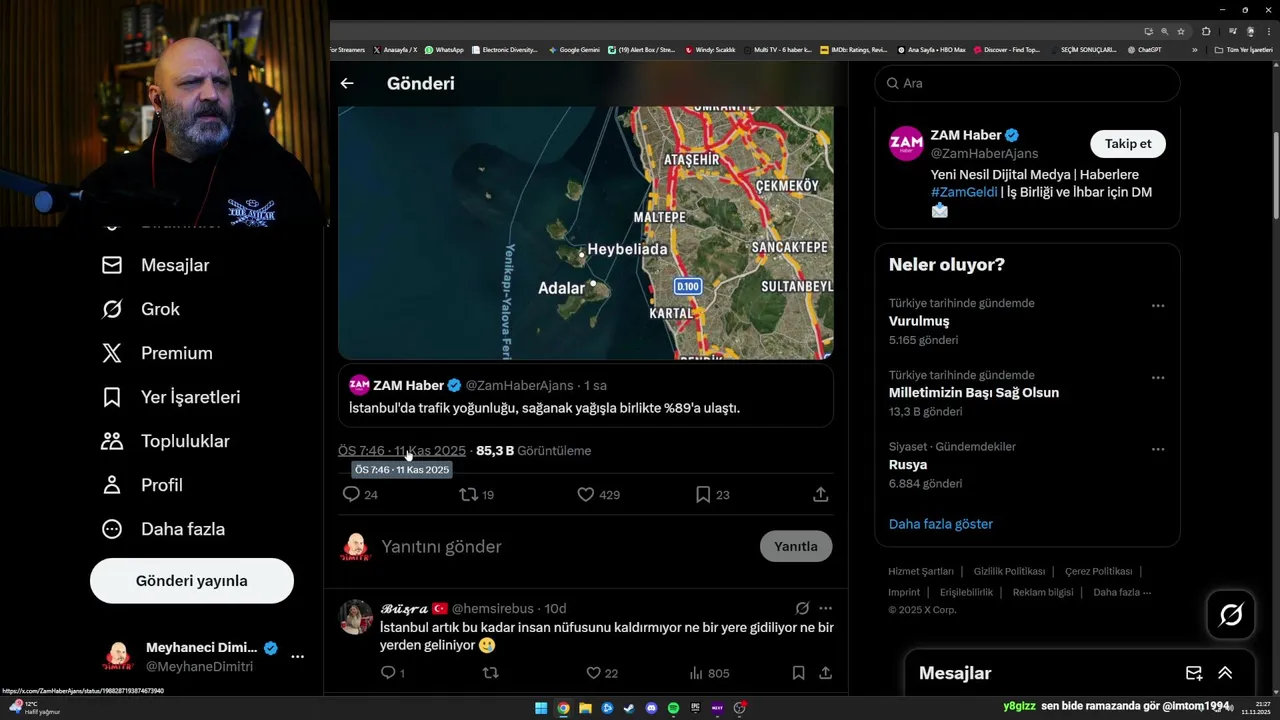This screenshot has height=720, width=1280.
Task: Open Steam from the taskbar
Action: (629, 708)
